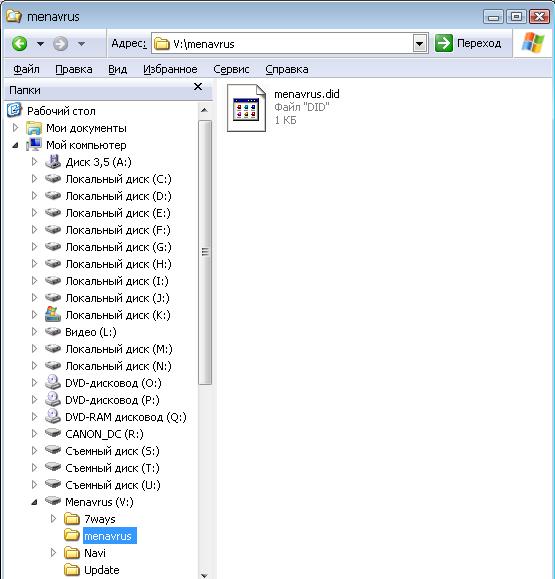The width and height of the screenshot is (555, 579).
Task: Select Локальный диск (J:) in the tree
Action: pyautogui.click(x=117, y=298)
